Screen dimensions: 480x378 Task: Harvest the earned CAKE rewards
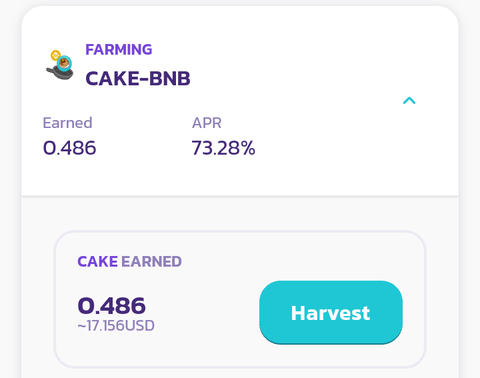coord(331,312)
